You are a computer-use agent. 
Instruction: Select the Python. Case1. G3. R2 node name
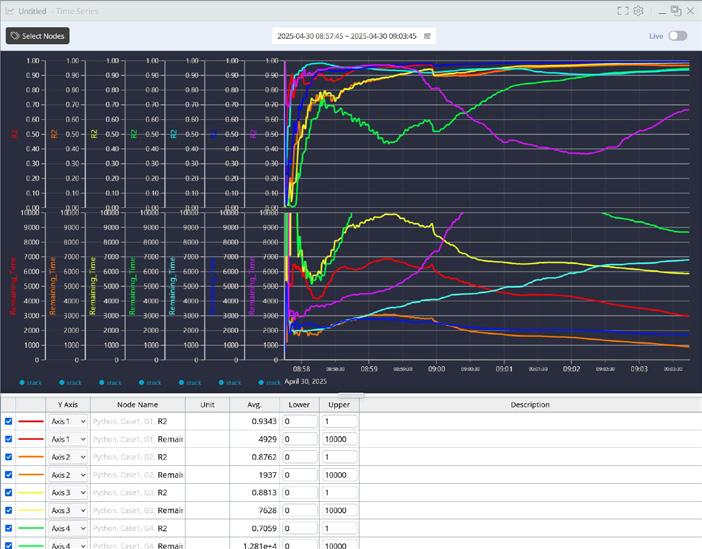click(130, 493)
